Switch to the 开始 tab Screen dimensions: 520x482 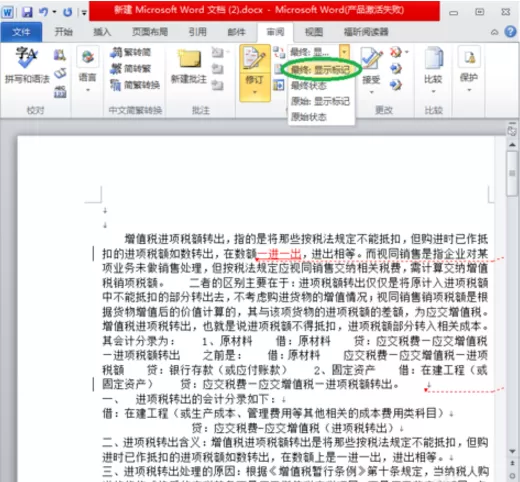[63, 32]
